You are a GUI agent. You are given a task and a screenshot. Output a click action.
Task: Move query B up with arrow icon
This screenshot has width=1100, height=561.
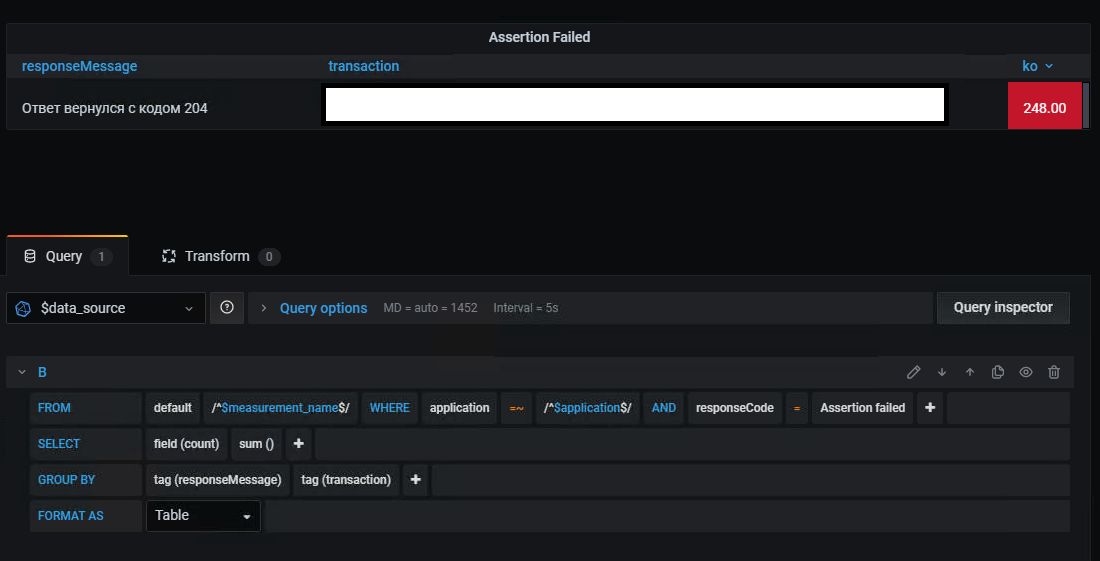970,372
